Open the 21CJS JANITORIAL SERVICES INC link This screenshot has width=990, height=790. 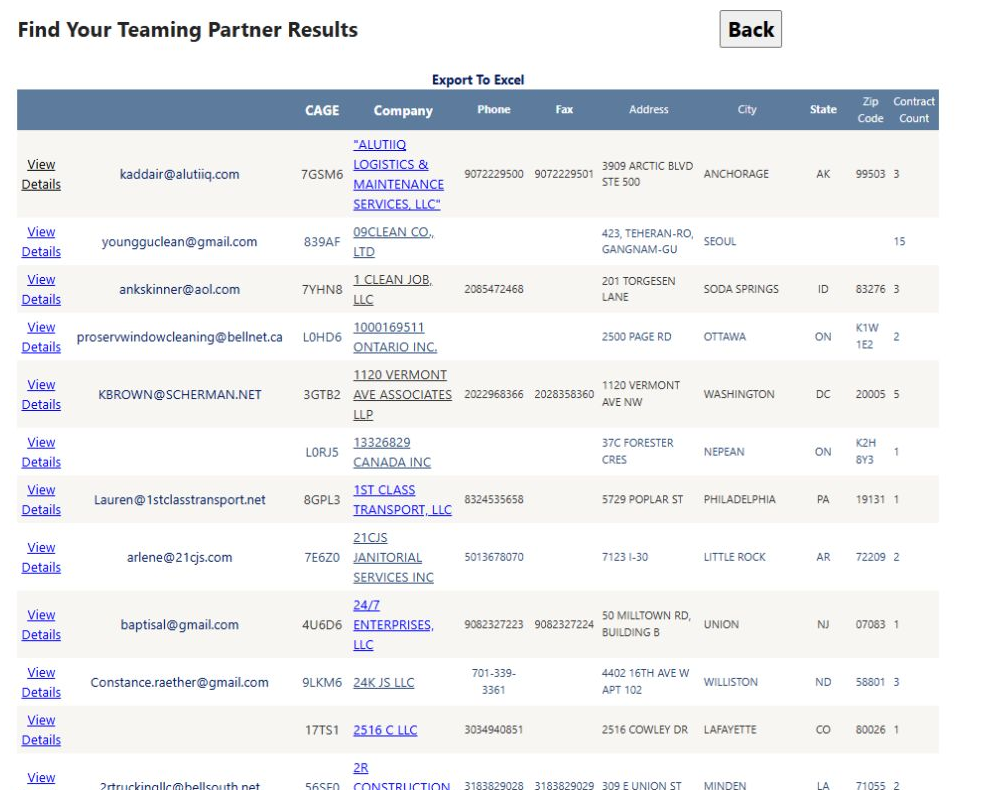point(393,557)
